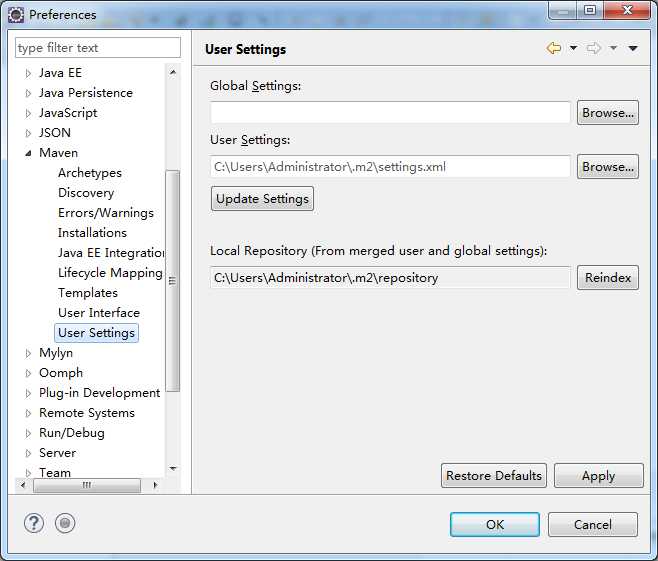Select Archetypes under Maven

pos(90,173)
